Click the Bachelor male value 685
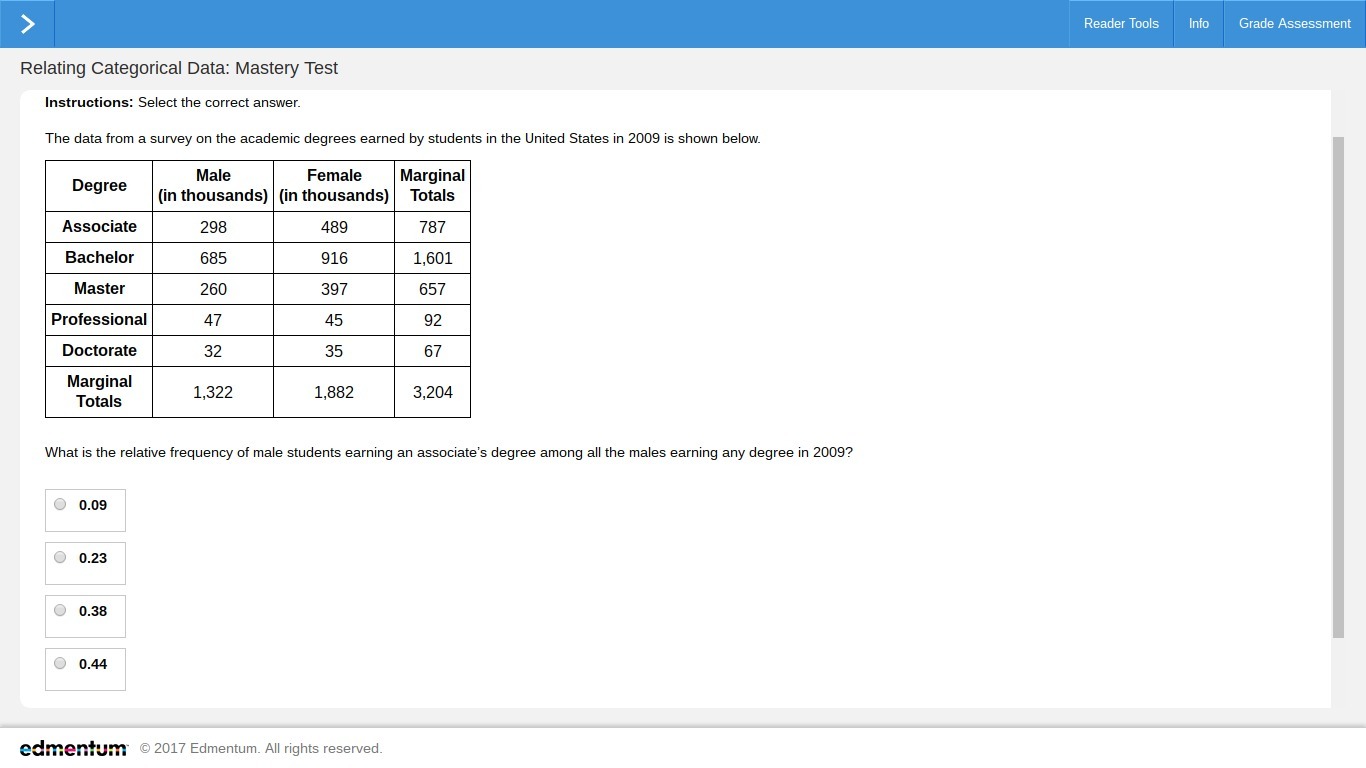 [x=213, y=258]
